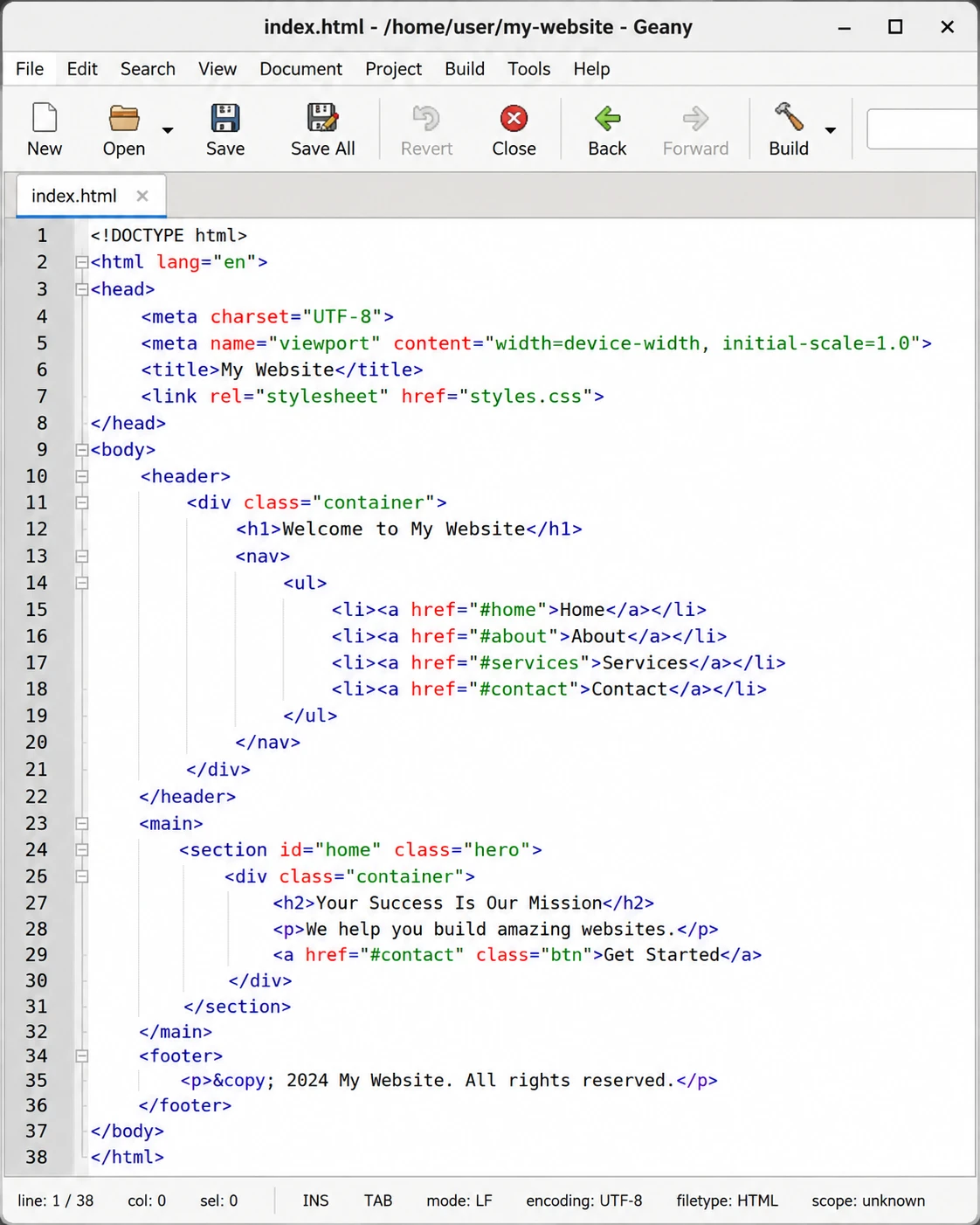
Task: Open the Edit menu
Action: point(82,69)
